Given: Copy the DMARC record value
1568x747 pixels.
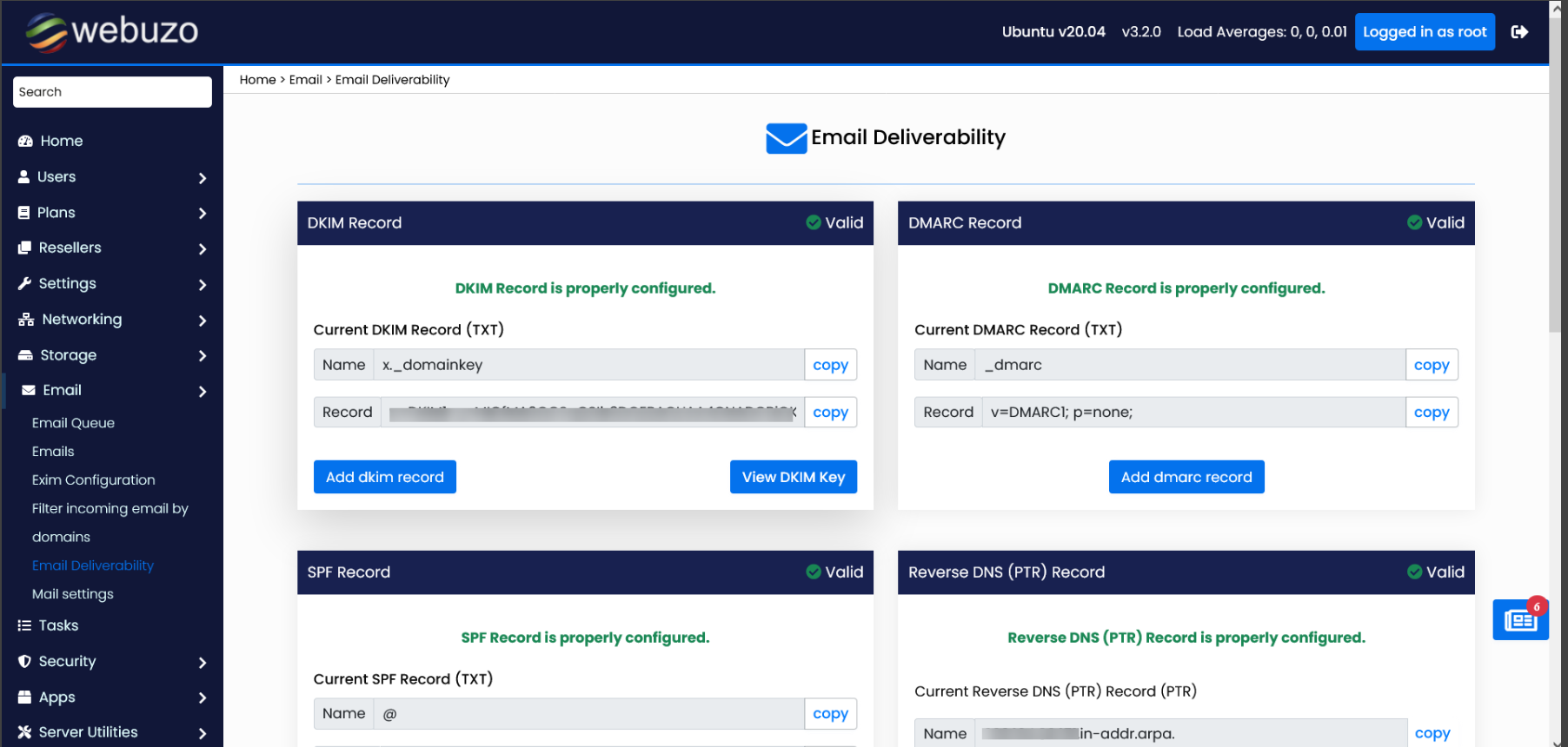Looking at the screenshot, I should click(x=1431, y=413).
